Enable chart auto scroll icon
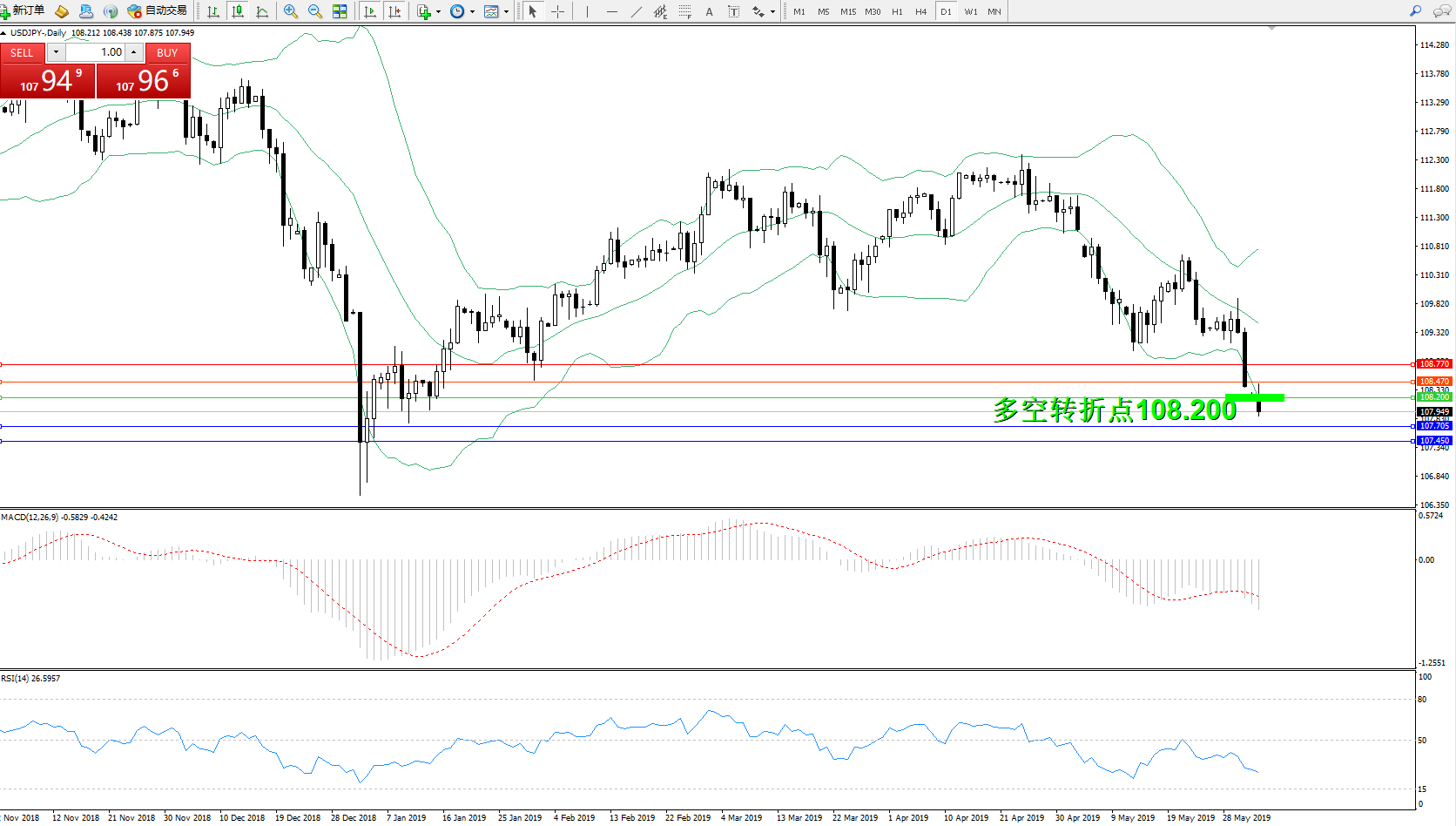 [x=370, y=11]
